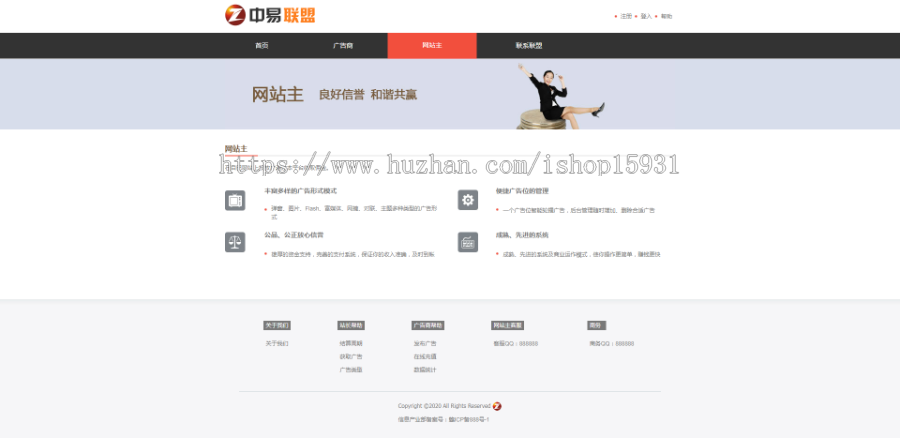Click the footer 站长帮助 column header
This screenshot has width=900, height=438.
click(x=351, y=325)
